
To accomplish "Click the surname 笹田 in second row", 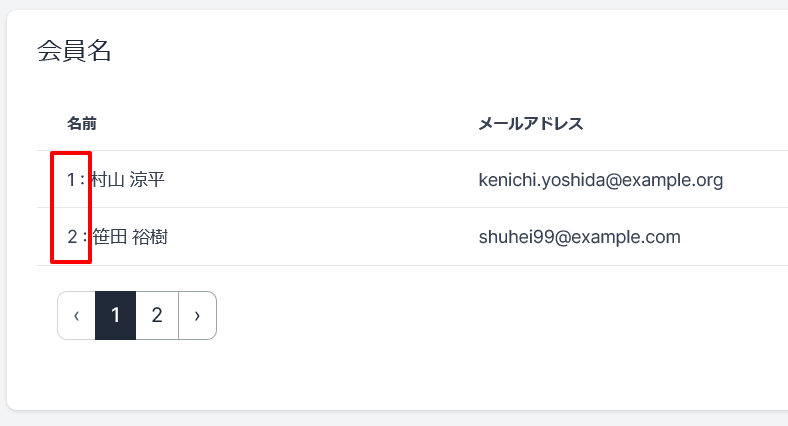I will (110, 237).
